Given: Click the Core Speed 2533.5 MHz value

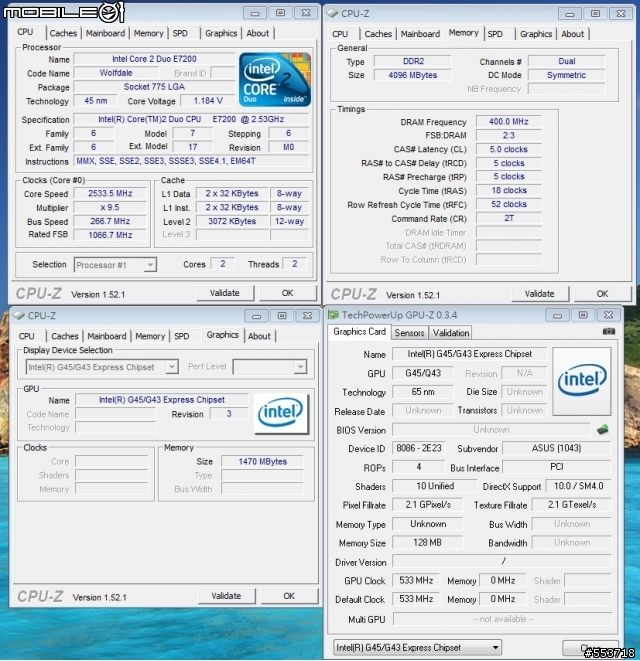Looking at the screenshot, I should pyautogui.click(x=110, y=193).
